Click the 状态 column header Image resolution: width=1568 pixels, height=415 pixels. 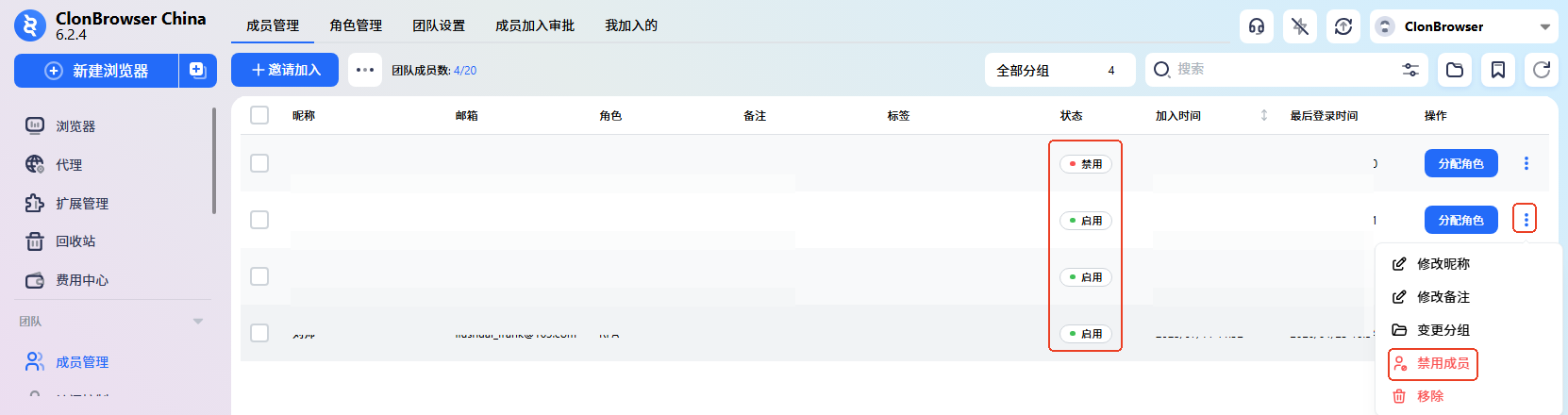pos(1071,116)
